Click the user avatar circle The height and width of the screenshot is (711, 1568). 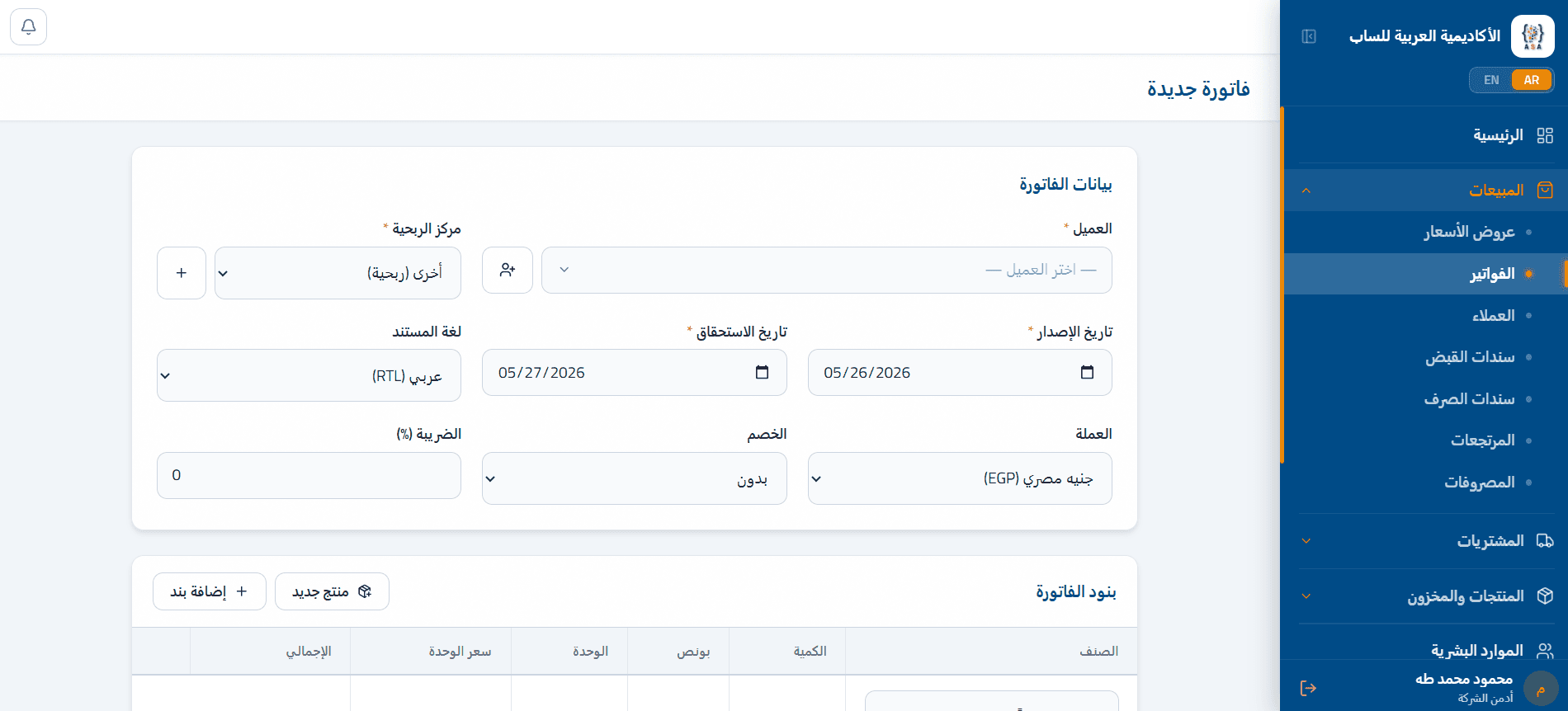point(1540,688)
